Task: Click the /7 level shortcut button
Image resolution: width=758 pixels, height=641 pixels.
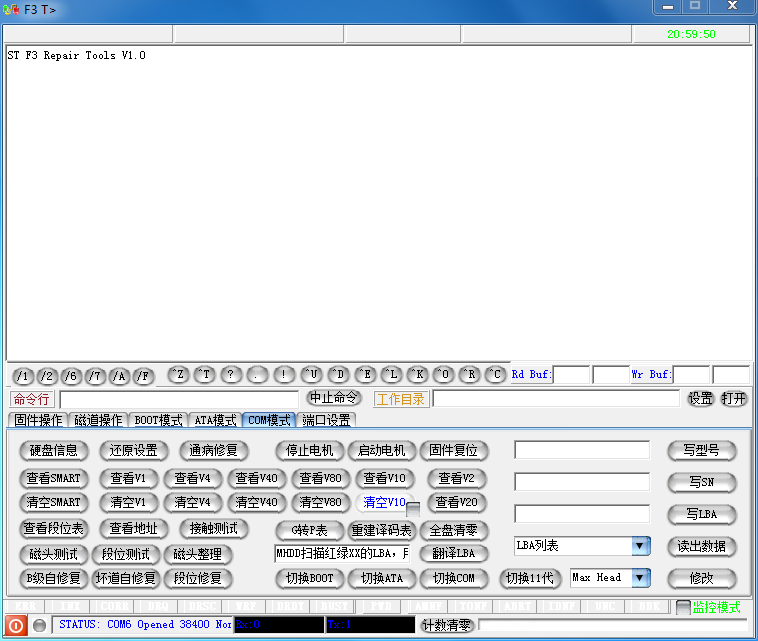Action: [x=95, y=376]
